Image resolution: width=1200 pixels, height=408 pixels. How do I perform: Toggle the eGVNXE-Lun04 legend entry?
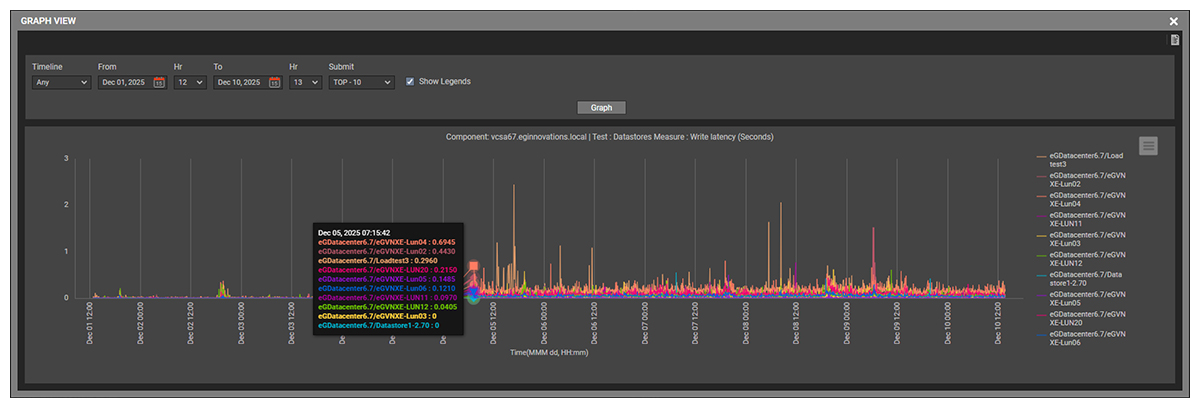pyautogui.click(x=1087, y=199)
